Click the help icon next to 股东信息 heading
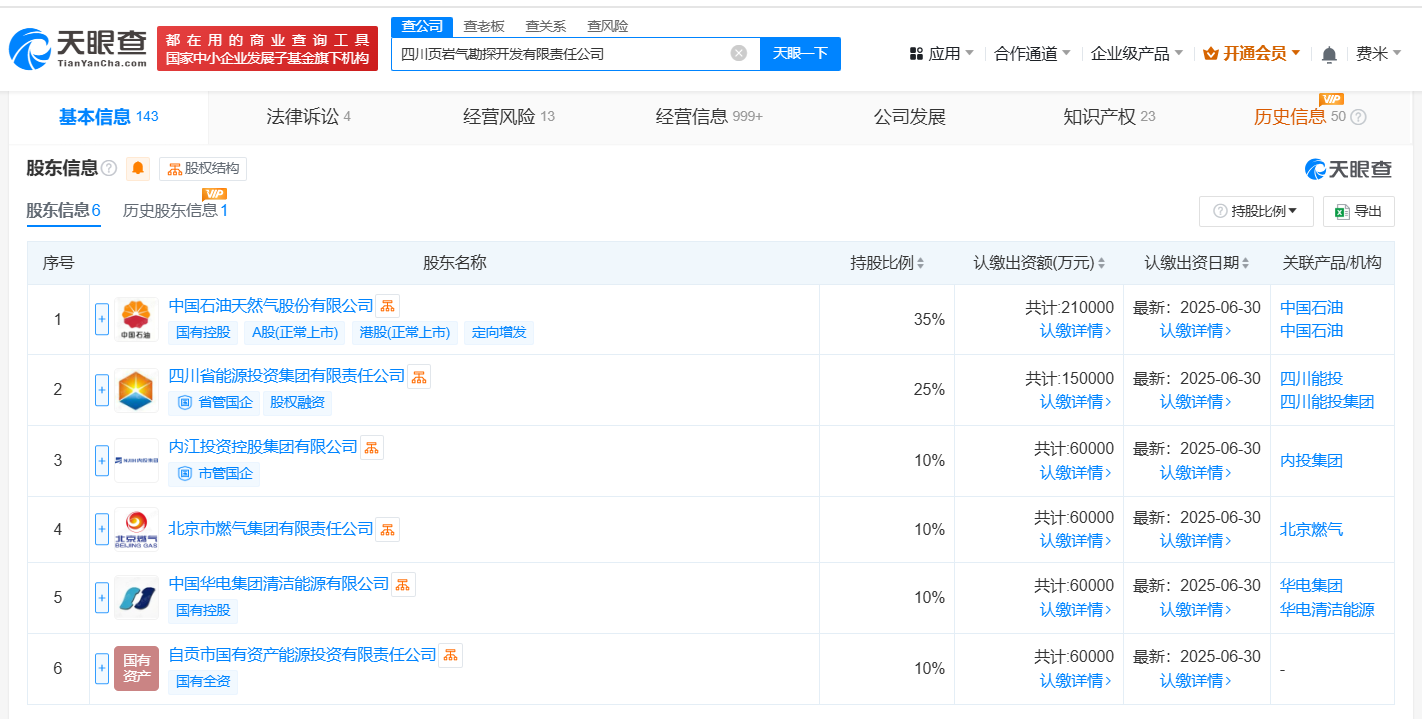This screenshot has width=1422, height=719. coord(109,169)
